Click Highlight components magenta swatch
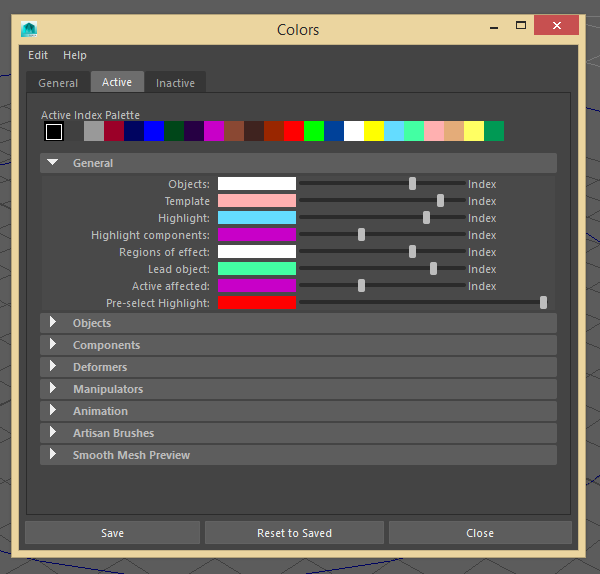This screenshot has height=574, width=600. [x=257, y=235]
